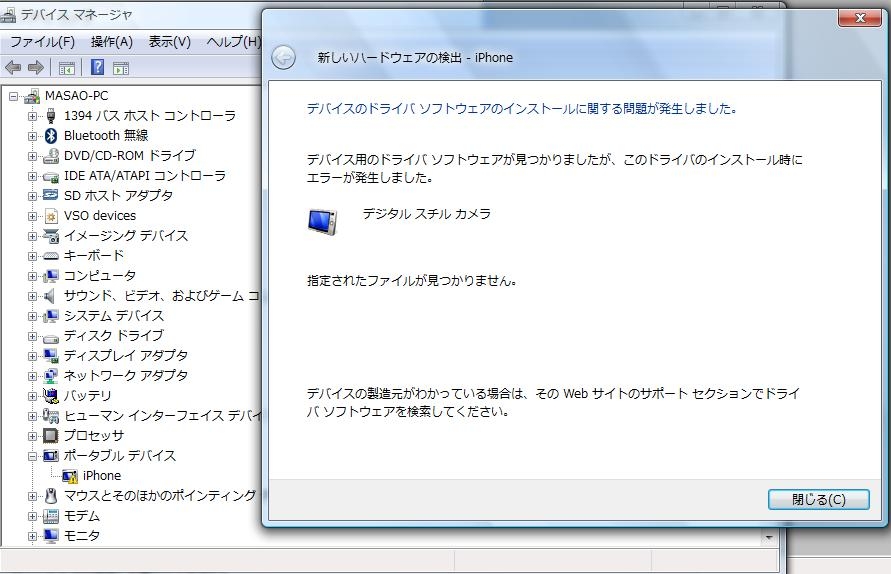
Task: Select the ポータブル デバイス label
Action: pyautogui.click(x=120, y=456)
